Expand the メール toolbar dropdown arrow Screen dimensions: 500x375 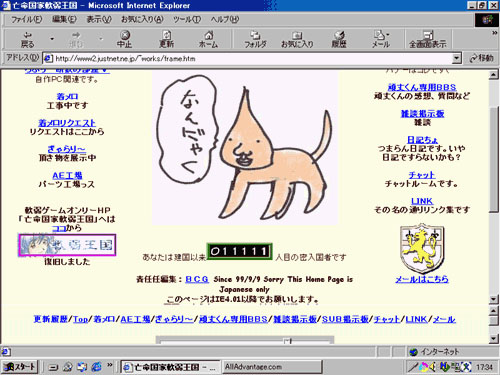click(x=388, y=35)
